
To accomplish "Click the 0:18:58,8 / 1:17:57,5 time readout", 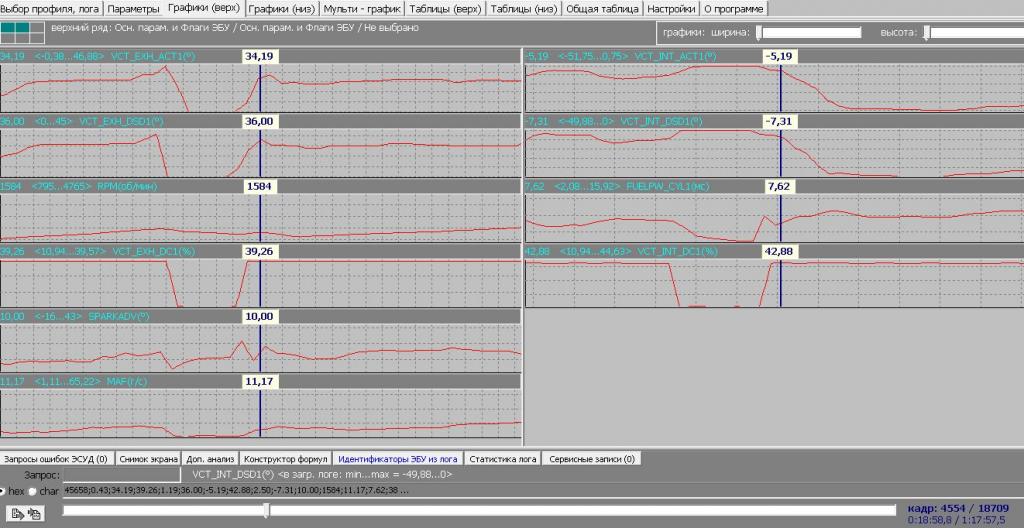I will (958, 521).
